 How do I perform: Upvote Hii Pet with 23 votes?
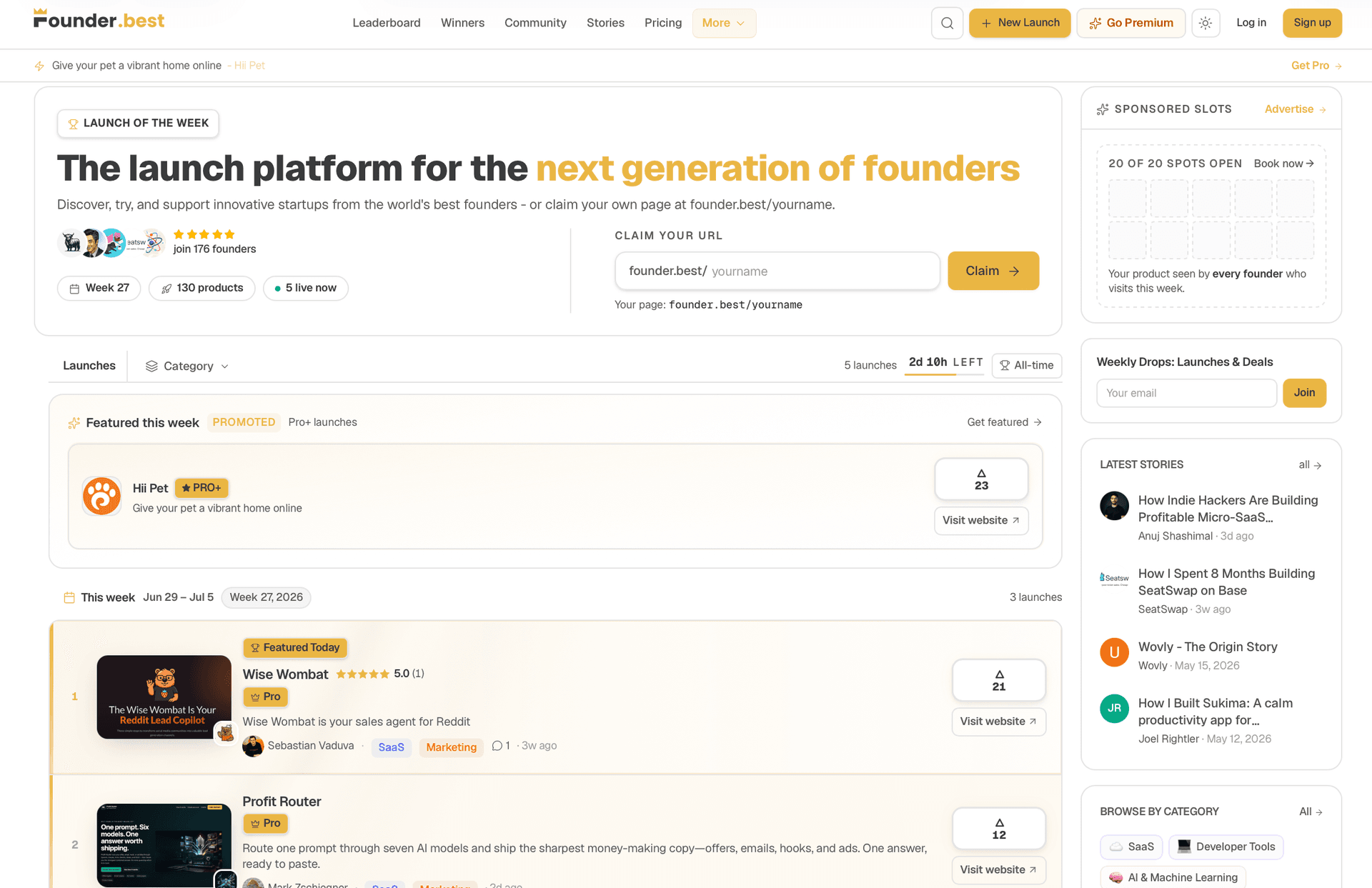click(x=981, y=479)
